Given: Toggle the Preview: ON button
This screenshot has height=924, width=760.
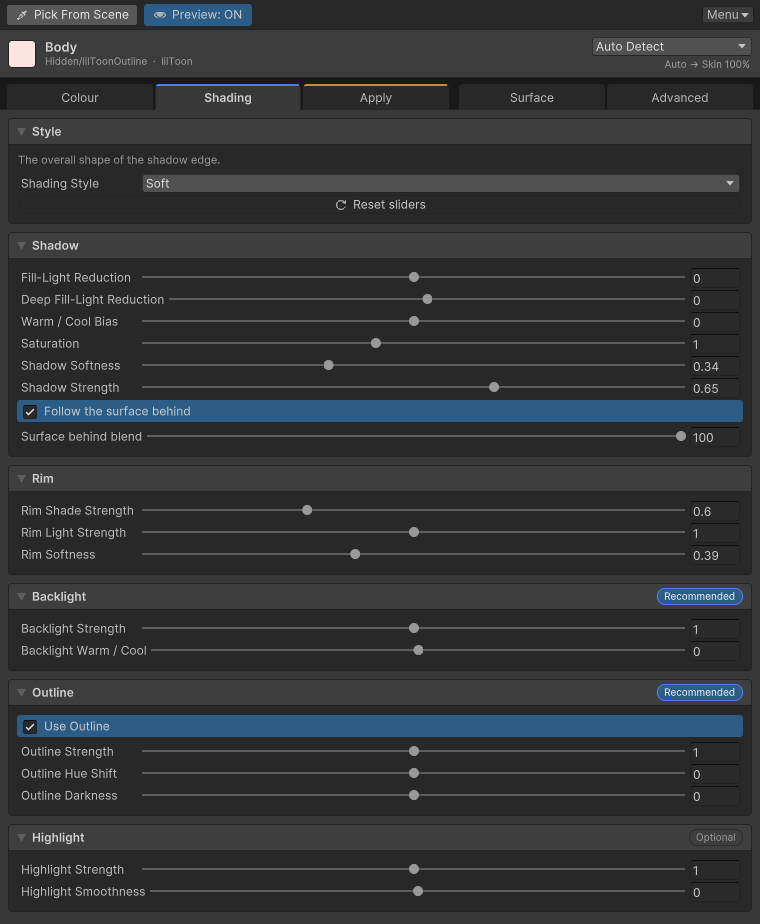Looking at the screenshot, I should coord(198,15).
